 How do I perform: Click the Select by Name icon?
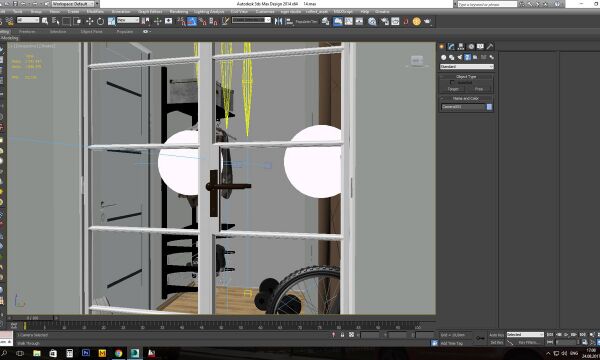tap(56, 21)
